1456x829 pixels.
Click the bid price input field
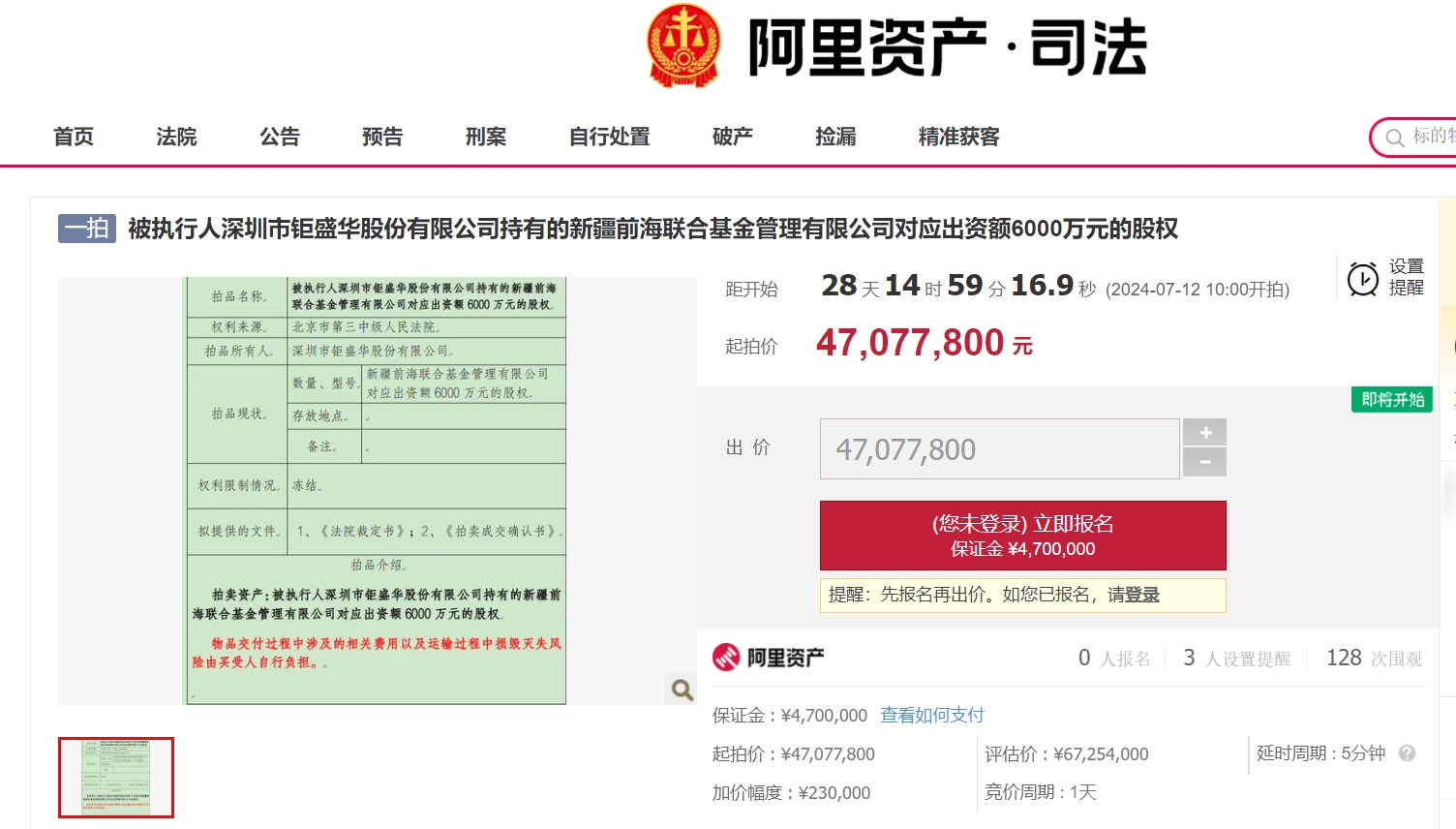click(x=999, y=449)
